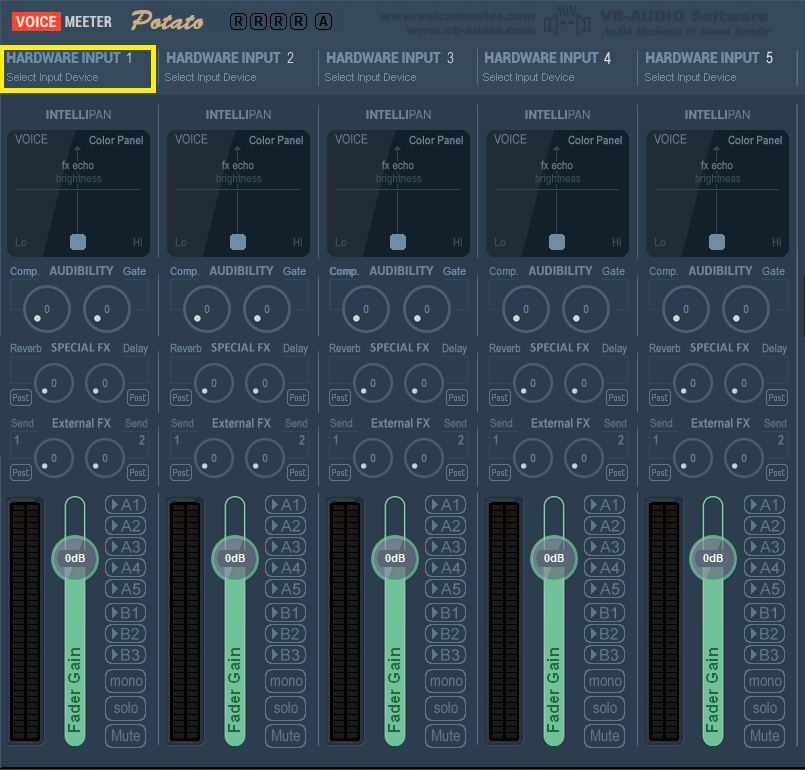Toggle Send 1 Post button on Input 2
The image size is (805, 770).
click(181, 473)
